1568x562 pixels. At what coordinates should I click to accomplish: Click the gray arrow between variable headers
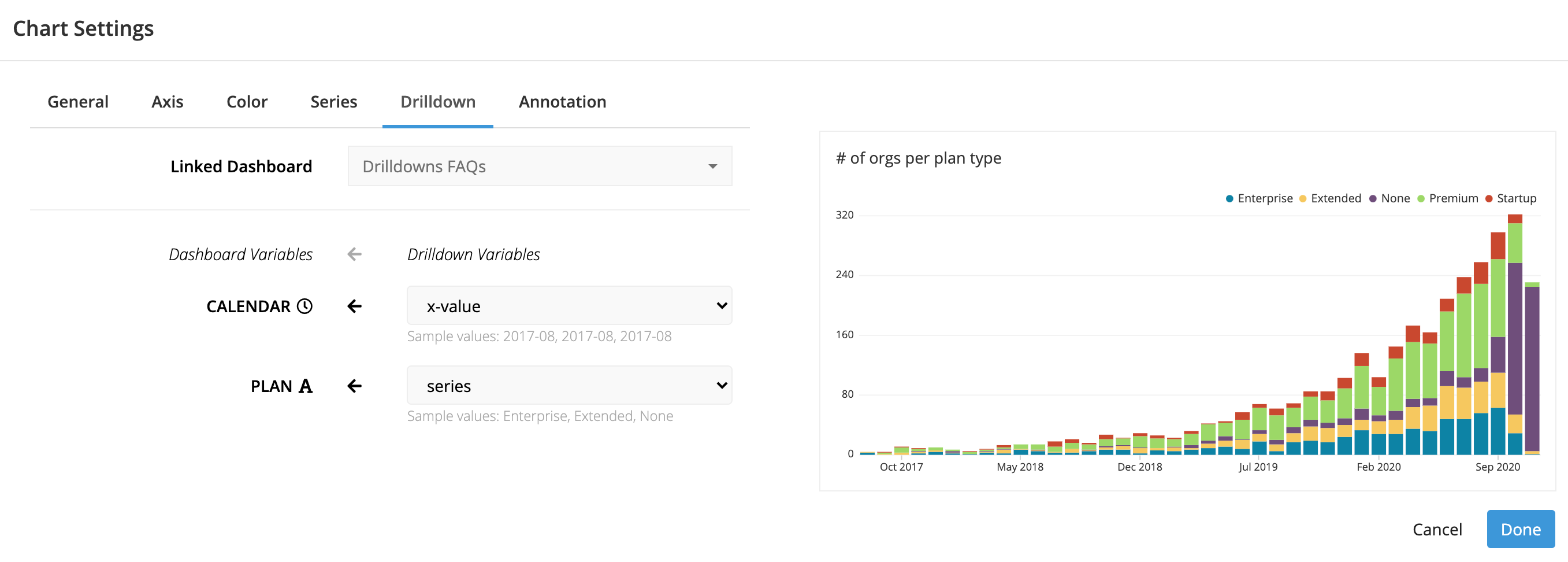[x=354, y=254]
